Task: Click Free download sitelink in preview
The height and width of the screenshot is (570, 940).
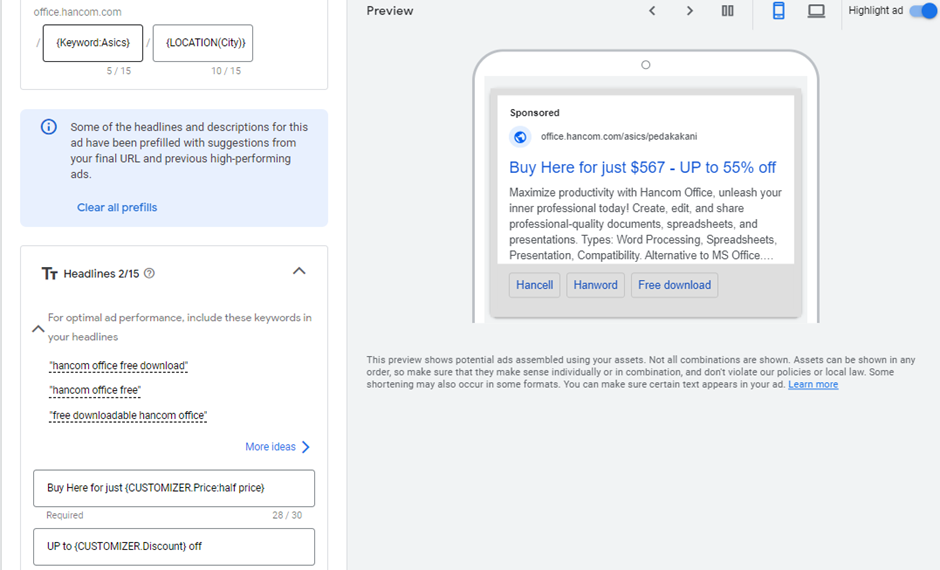Action: [x=674, y=285]
